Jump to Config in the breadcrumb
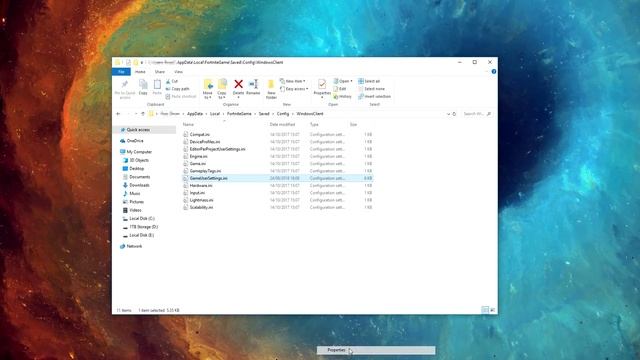This screenshot has width=640, height=360. [283, 114]
